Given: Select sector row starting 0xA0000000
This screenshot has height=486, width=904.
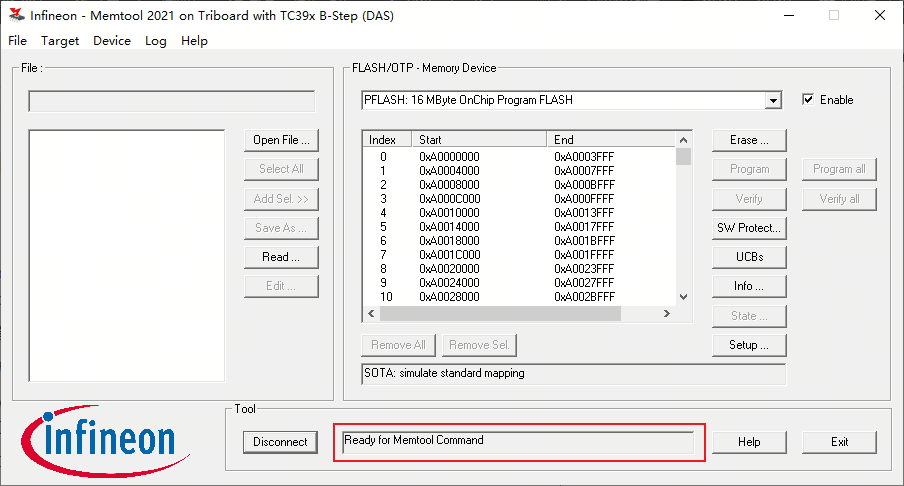Looking at the screenshot, I should tap(519, 157).
